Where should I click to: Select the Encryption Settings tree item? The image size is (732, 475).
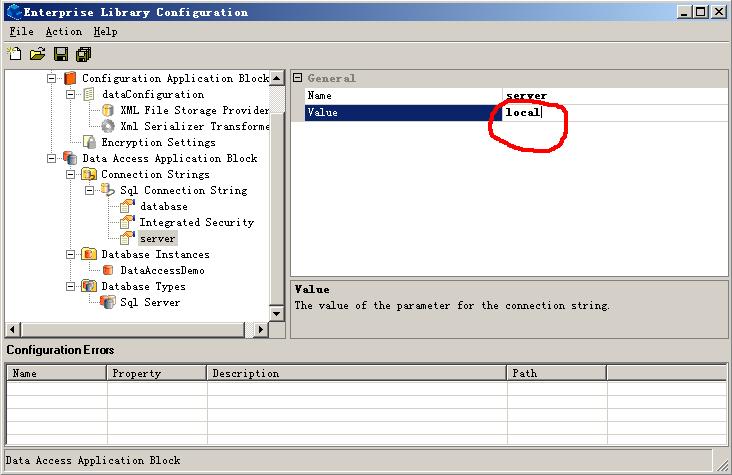pos(158,142)
